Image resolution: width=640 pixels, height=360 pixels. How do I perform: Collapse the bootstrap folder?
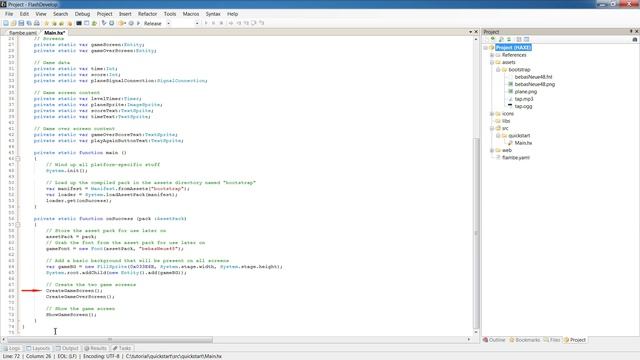coord(498,69)
